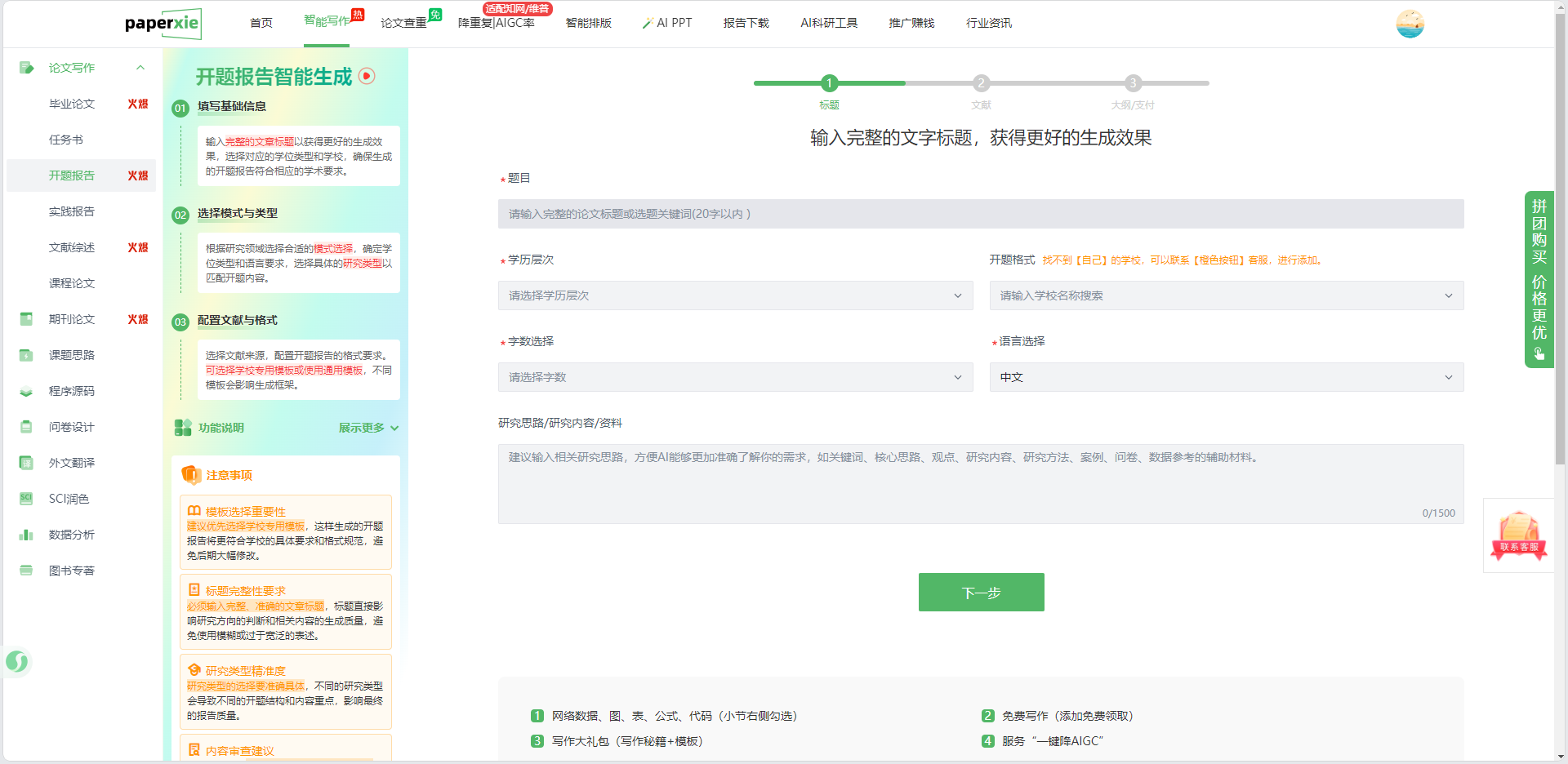This screenshot has height=764, width=1568.
Task: Open the AI PPT menu item
Action: [x=667, y=23]
